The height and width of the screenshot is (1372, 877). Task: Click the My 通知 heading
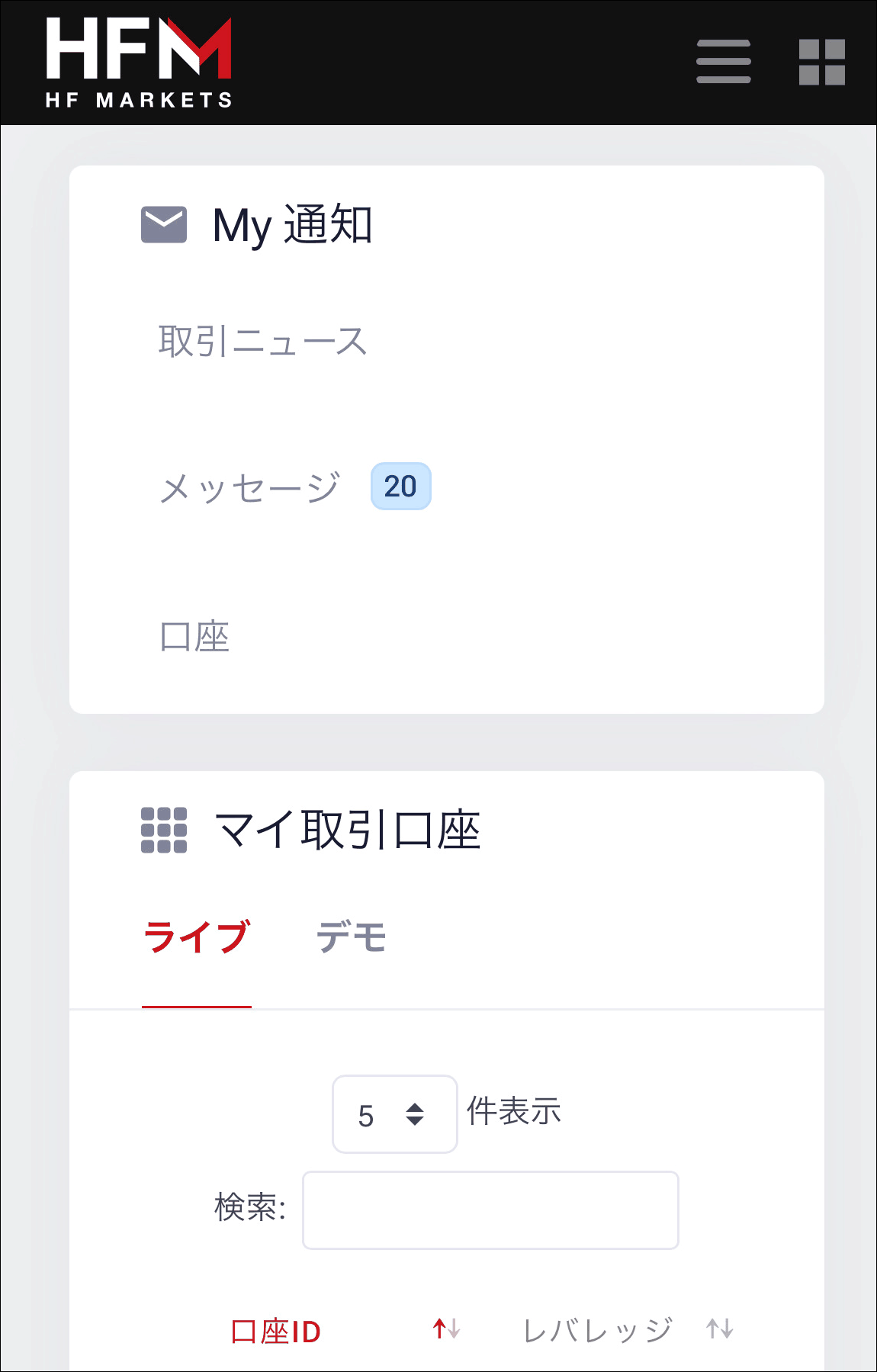293,225
